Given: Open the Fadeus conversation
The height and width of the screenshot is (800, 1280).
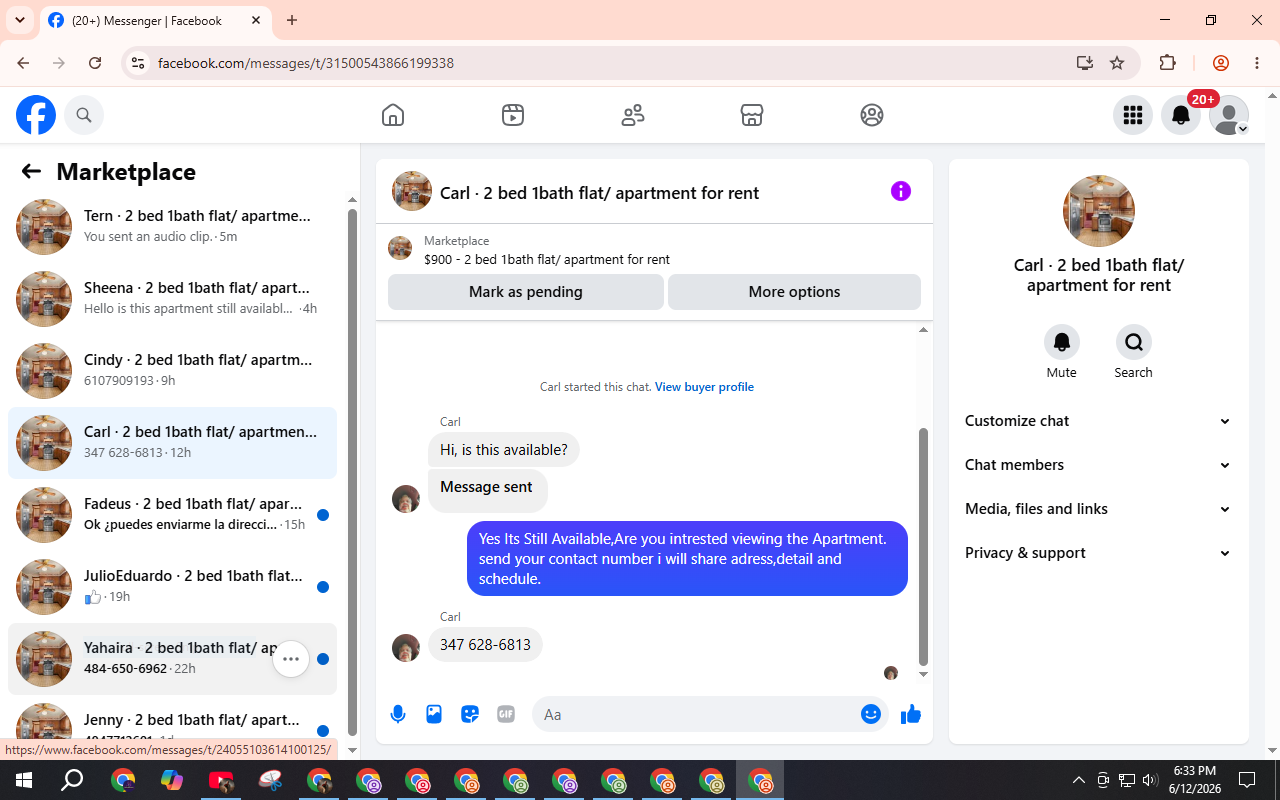Looking at the screenshot, I should (x=172, y=515).
